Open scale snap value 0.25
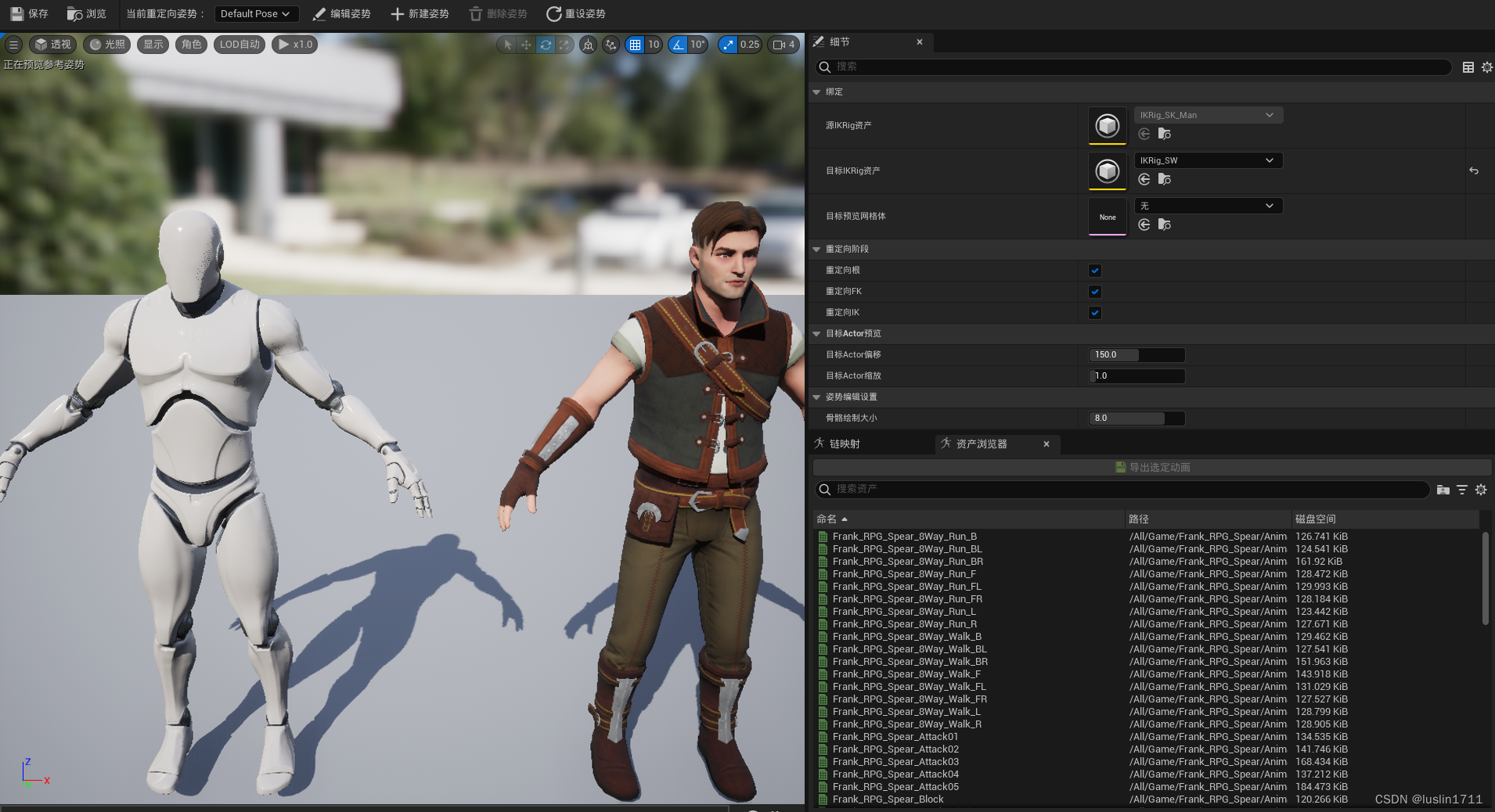This screenshot has width=1495, height=812. 750,45
